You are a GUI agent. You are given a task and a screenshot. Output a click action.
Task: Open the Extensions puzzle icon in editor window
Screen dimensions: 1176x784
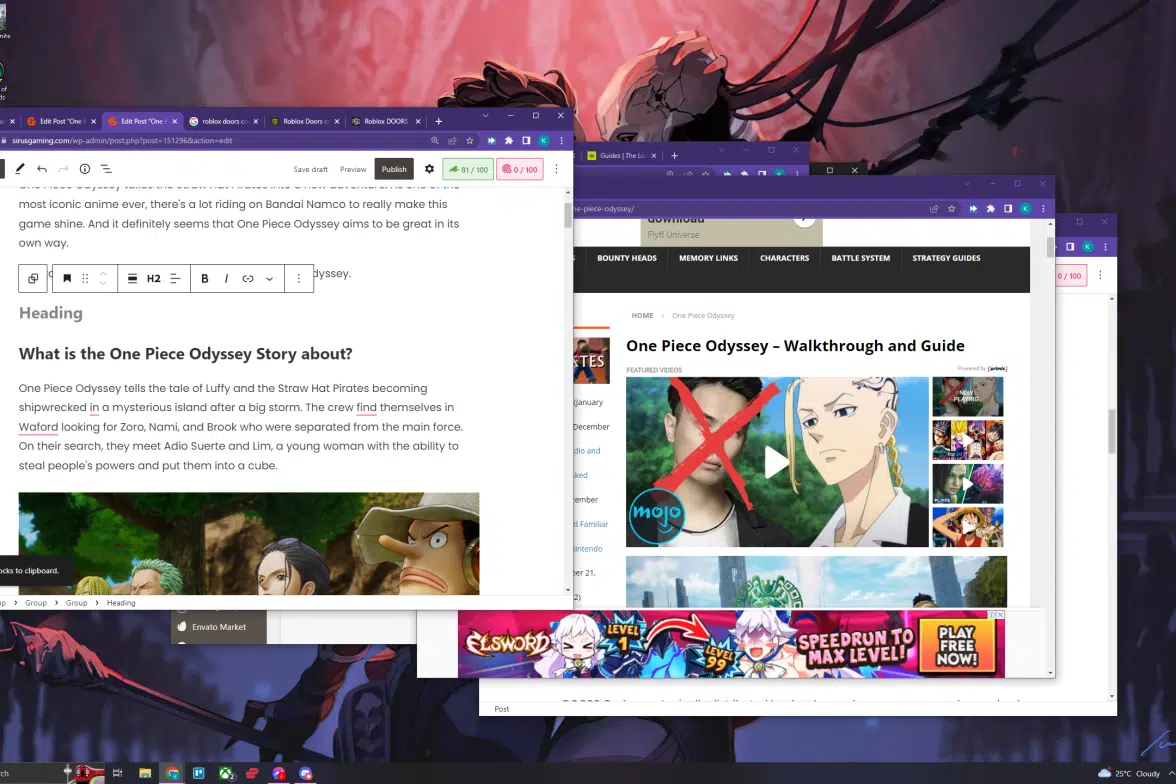pos(508,140)
